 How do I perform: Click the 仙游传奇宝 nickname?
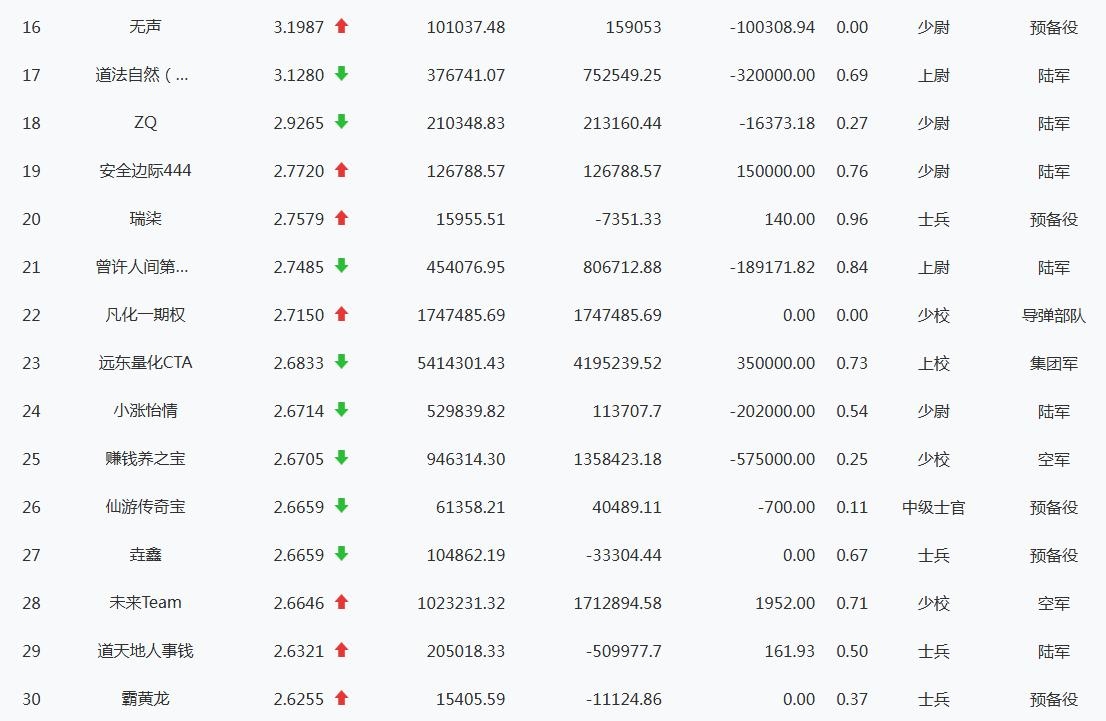[x=145, y=507]
